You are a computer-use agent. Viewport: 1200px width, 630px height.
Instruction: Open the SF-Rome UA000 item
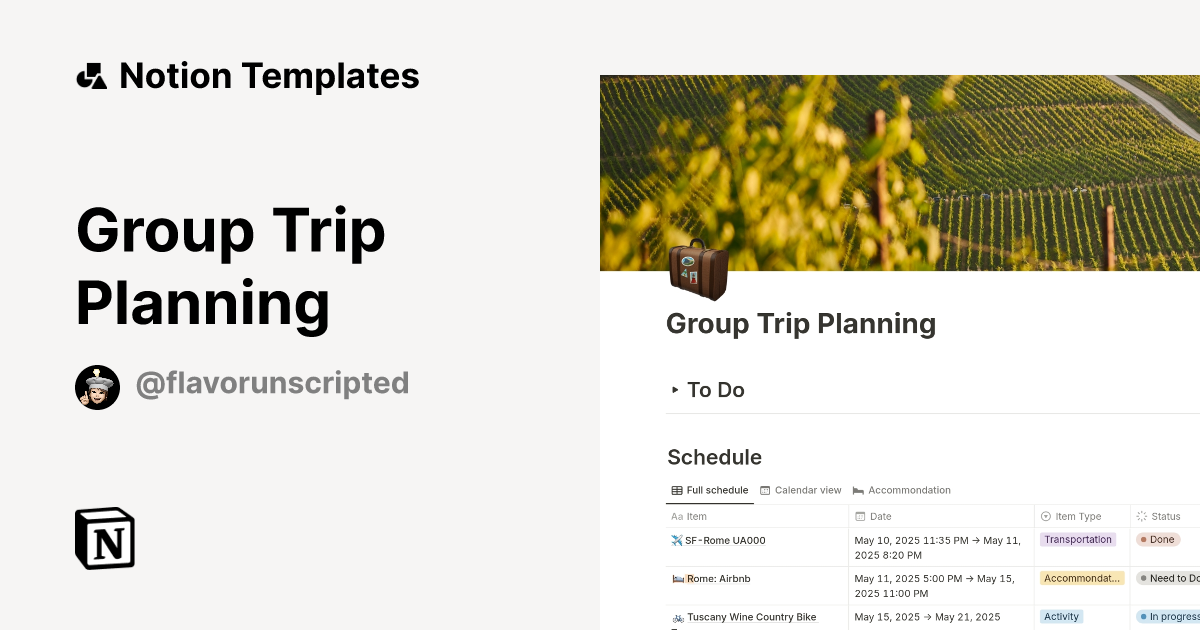click(x=724, y=540)
